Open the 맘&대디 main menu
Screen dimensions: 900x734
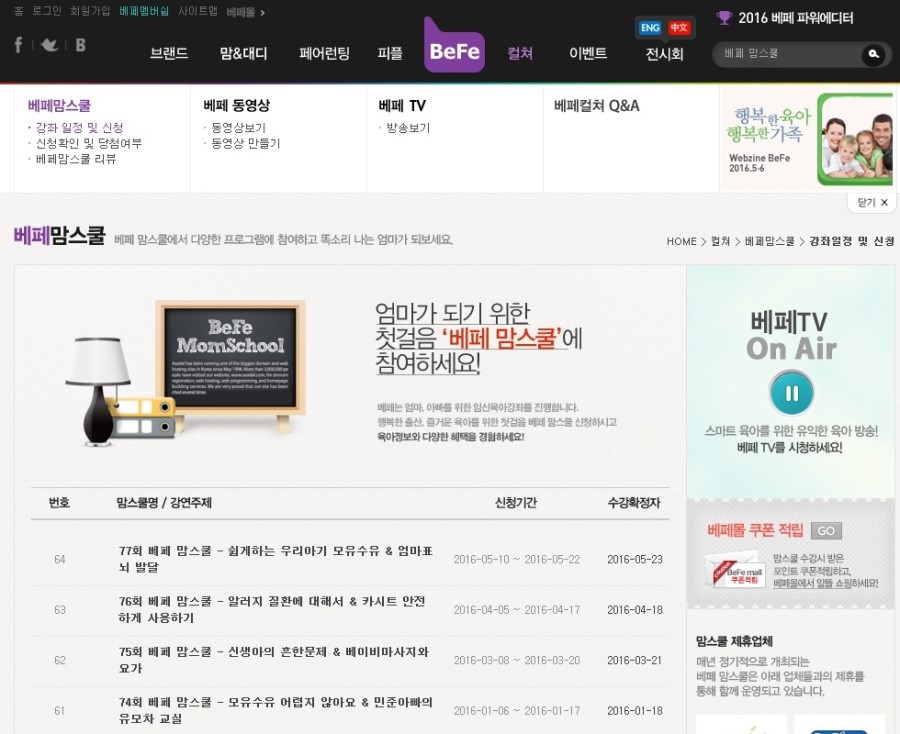[243, 53]
